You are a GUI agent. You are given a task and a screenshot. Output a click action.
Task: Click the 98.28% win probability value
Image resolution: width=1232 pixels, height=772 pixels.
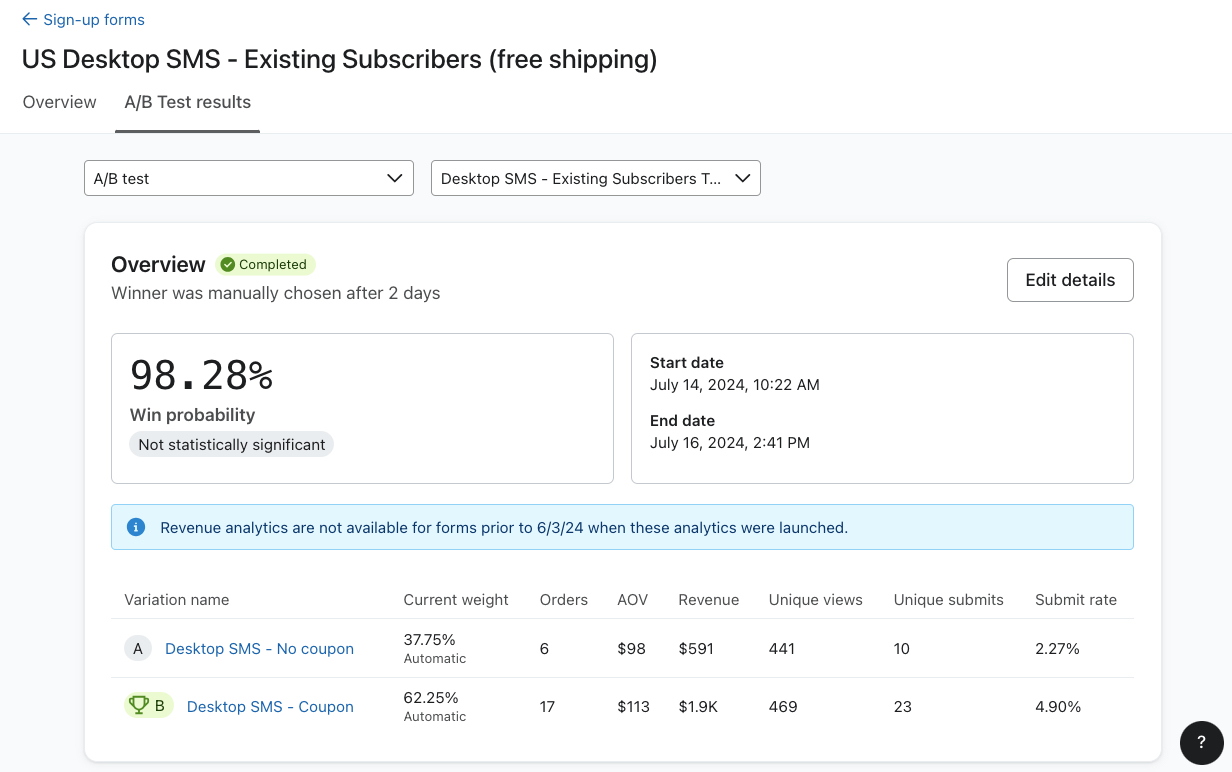point(201,375)
